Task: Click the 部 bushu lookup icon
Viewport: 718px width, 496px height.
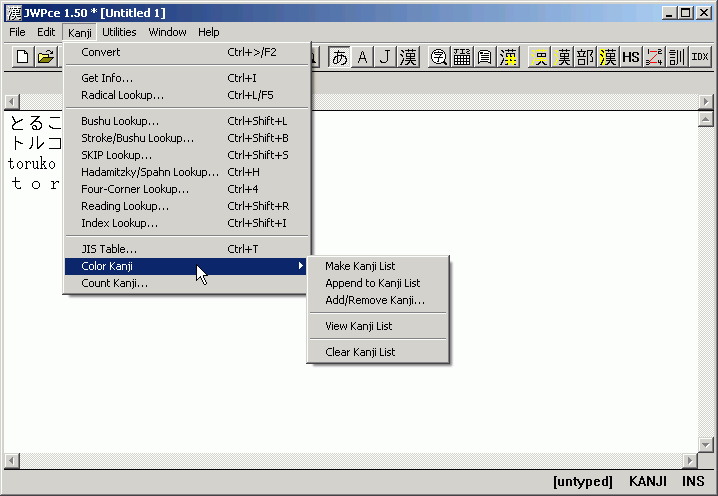Action: pyautogui.click(x=585, y=57)
